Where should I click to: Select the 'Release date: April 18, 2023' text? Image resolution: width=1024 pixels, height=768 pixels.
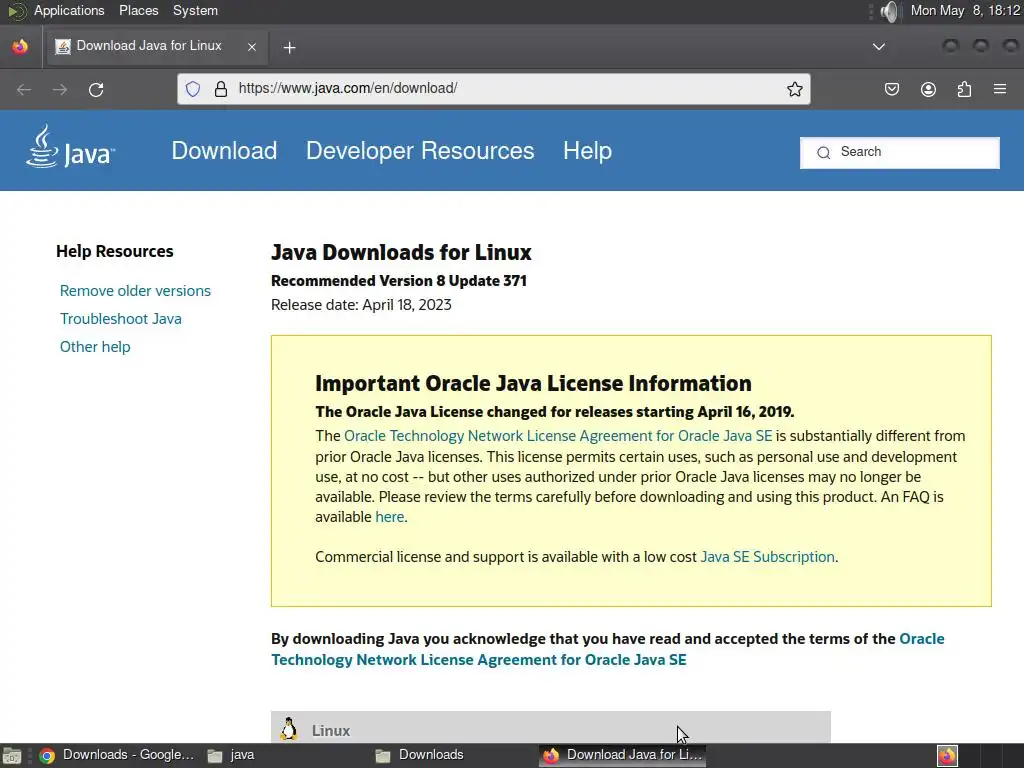point(361,305)
